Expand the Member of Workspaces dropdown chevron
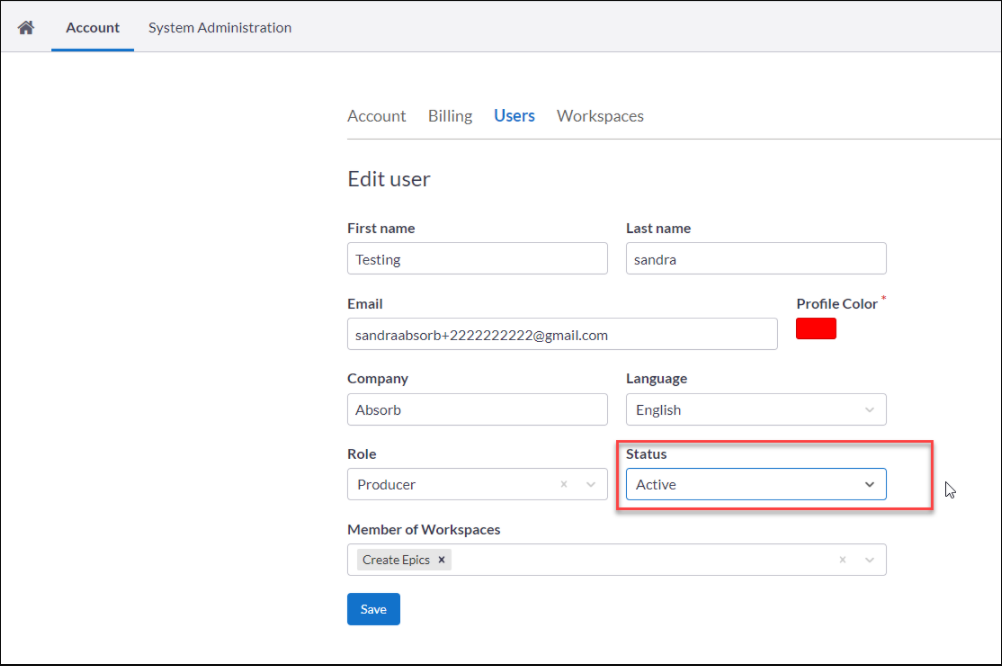The height and width of the screenshot is (666, 1002). point(869,560)
